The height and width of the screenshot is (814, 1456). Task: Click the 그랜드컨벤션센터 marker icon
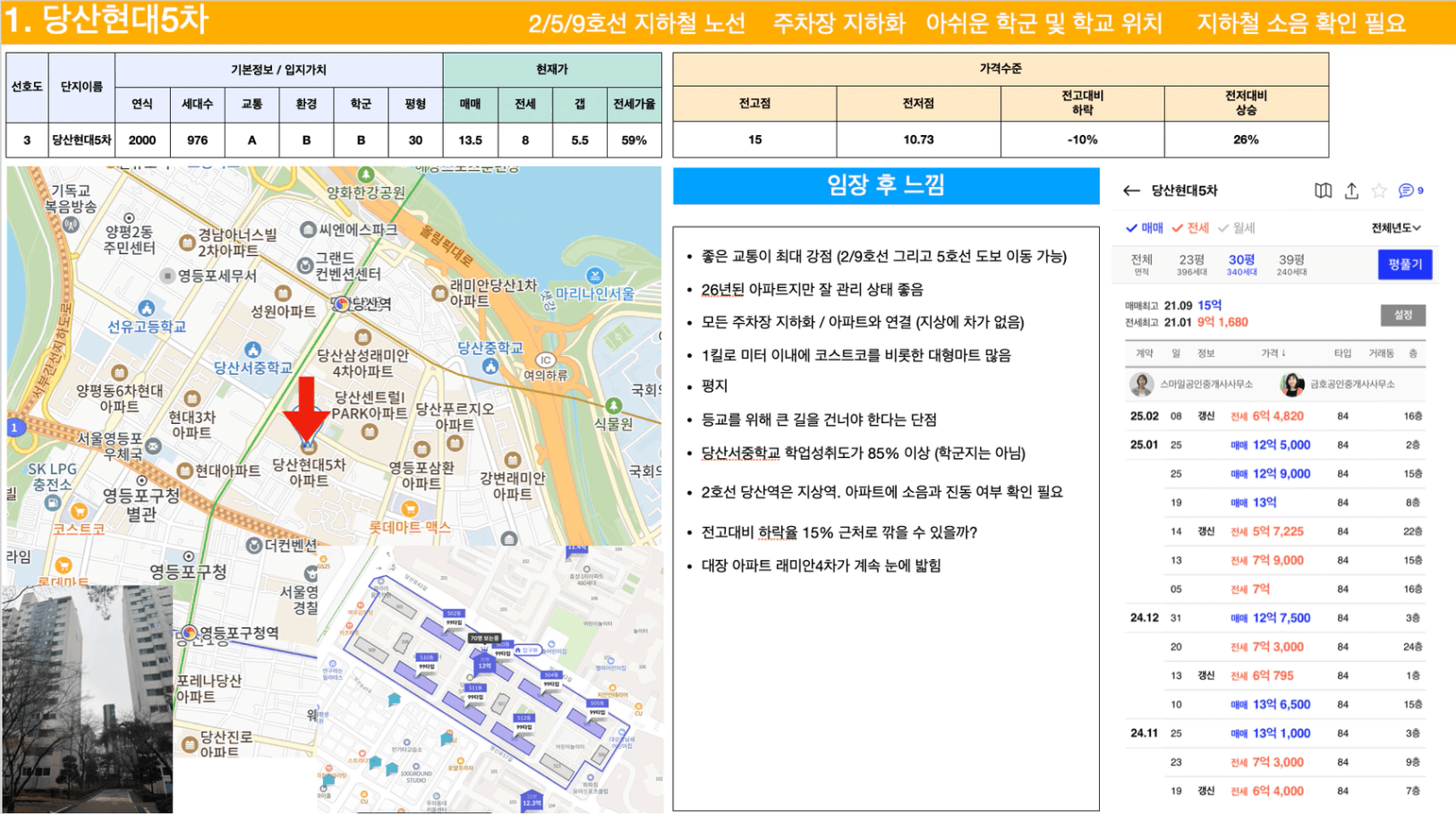coord(304,266)
